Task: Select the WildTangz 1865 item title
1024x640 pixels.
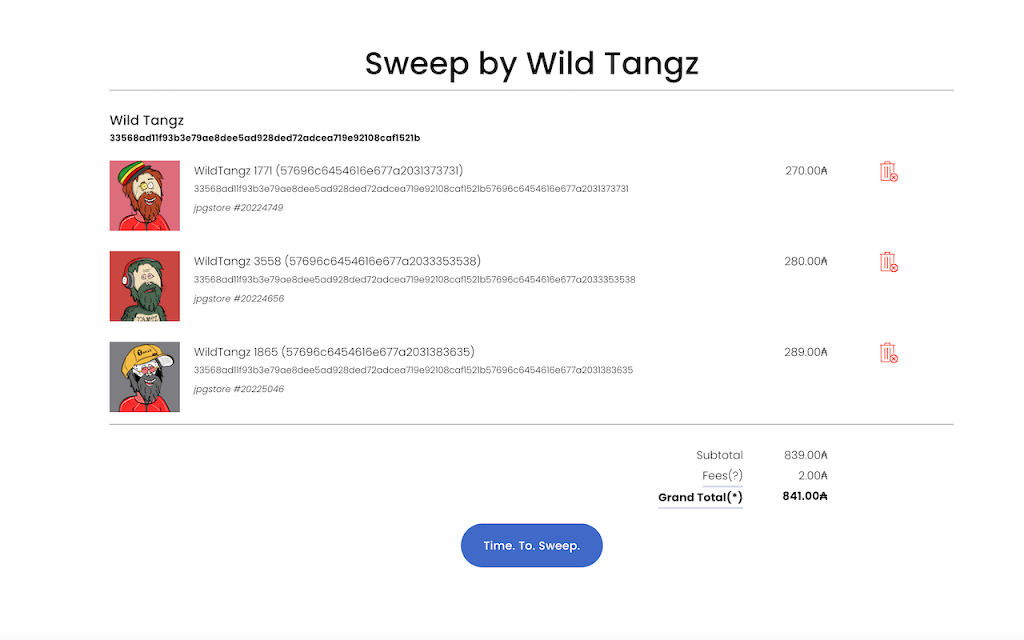Action: pos(334,352)
